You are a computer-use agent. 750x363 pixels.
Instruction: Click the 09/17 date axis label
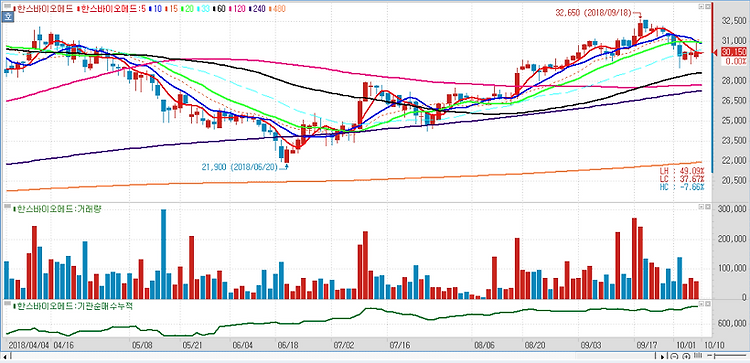coord(647,344)
